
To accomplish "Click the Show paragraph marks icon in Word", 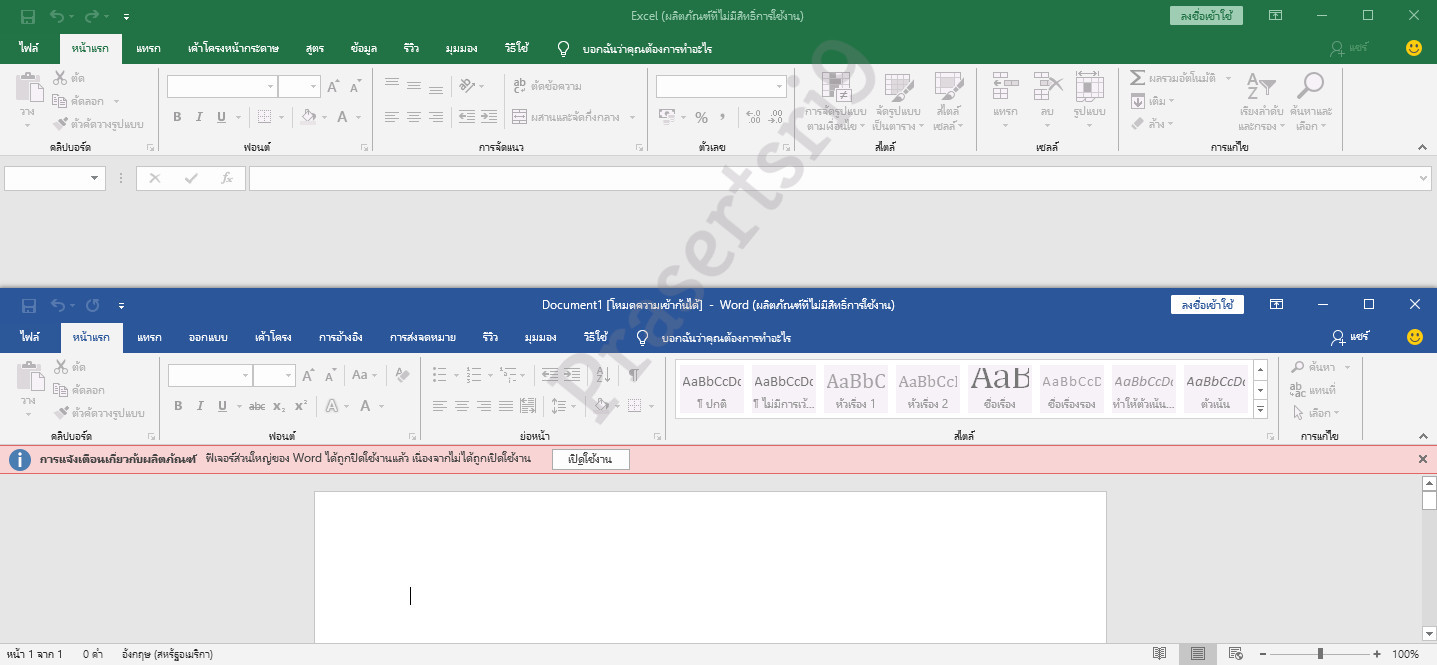I will (x=634, y=375).
